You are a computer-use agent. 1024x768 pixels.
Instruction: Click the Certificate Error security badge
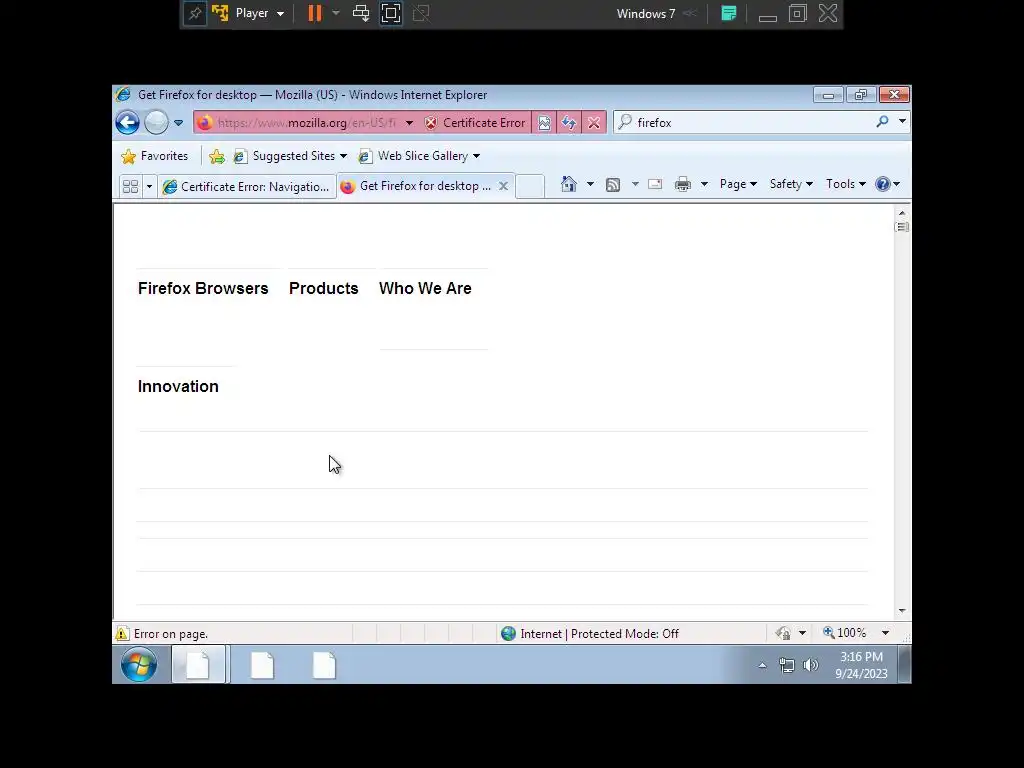tap(475, 123)
